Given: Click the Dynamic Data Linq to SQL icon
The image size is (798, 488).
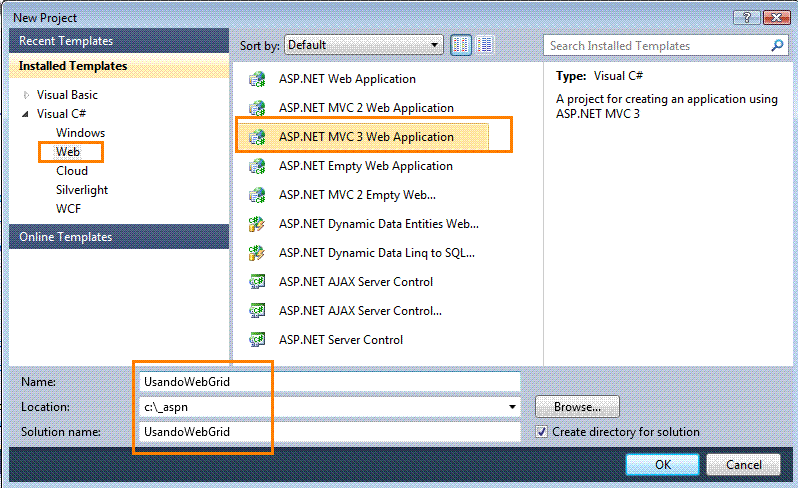Looking at the screenshot, I should click(257, 253).
